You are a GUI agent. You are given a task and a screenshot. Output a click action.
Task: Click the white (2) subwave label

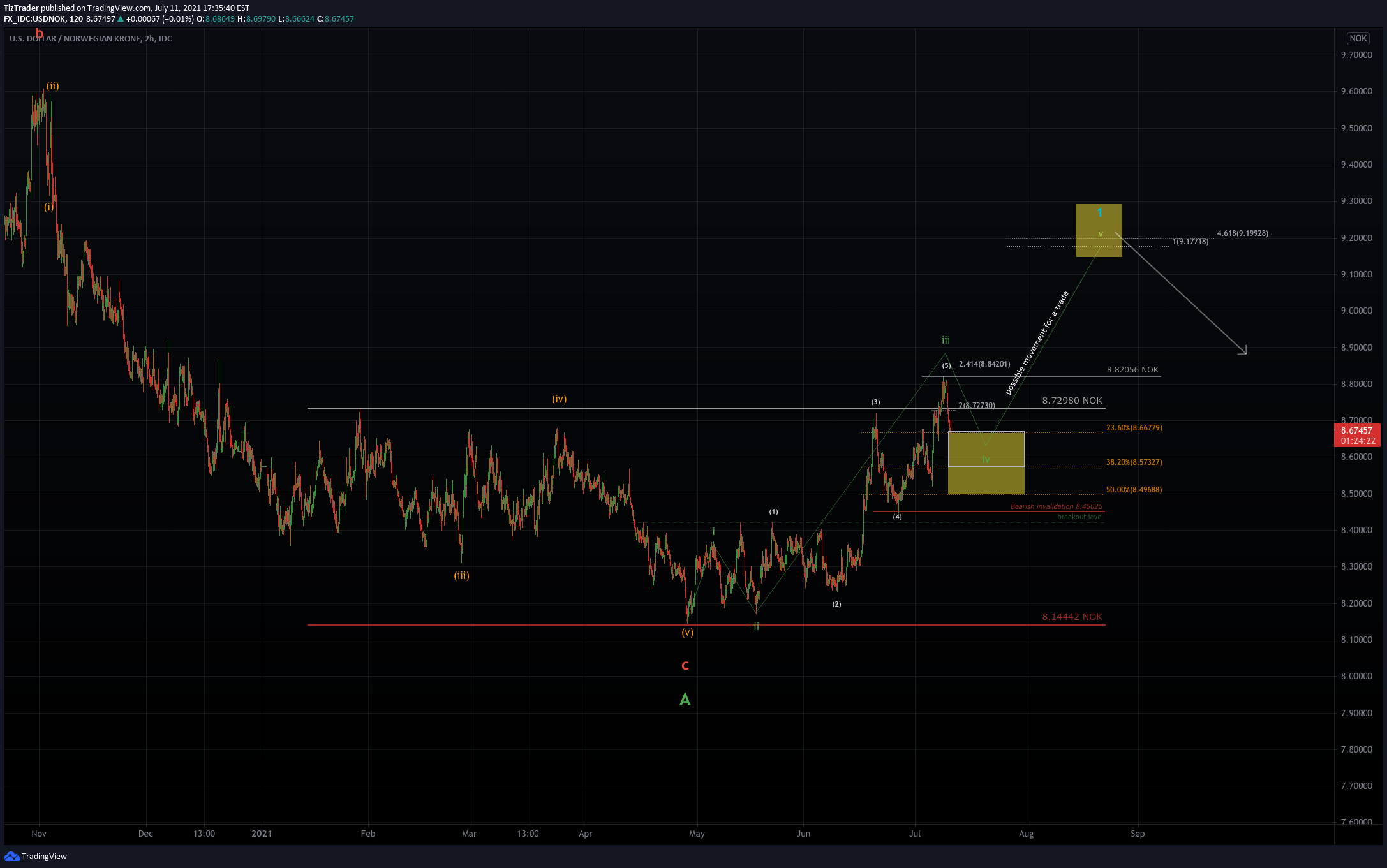point(836,605)
